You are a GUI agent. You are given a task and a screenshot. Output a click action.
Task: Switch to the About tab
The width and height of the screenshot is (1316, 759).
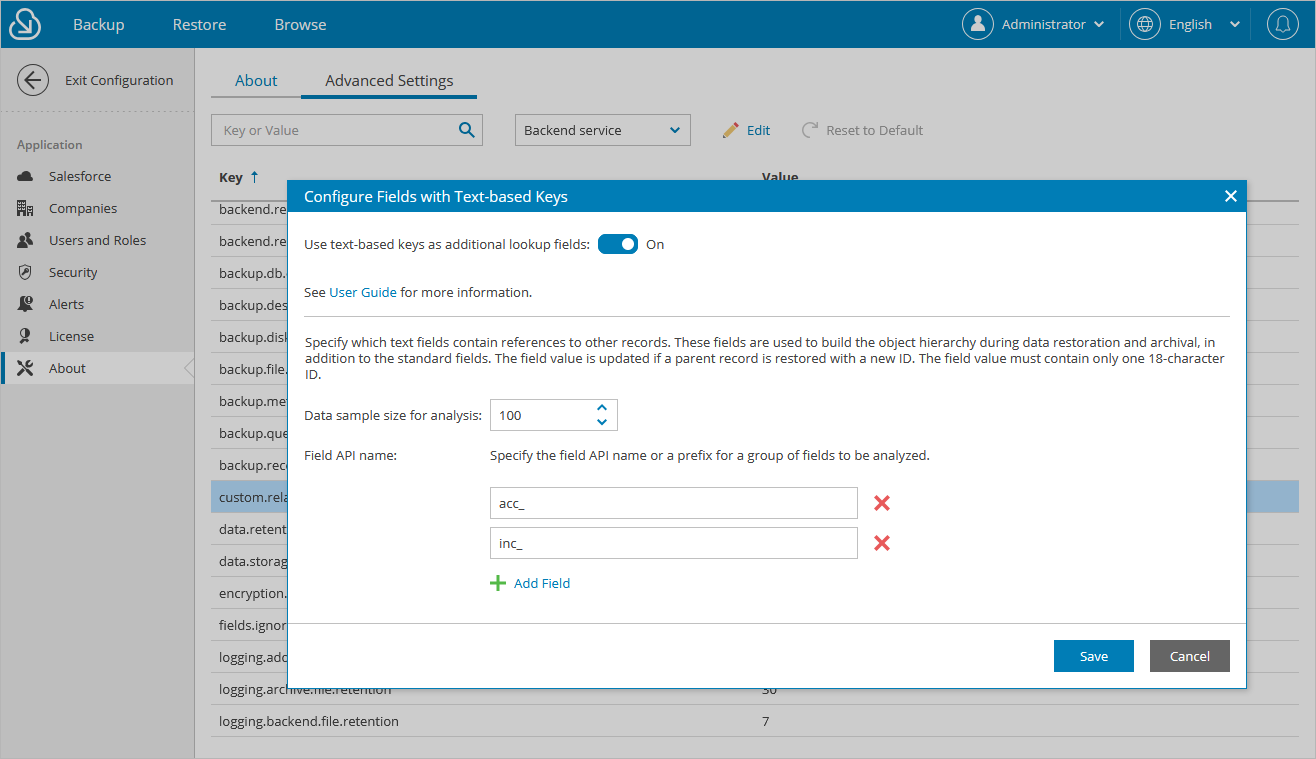(256, 80)
